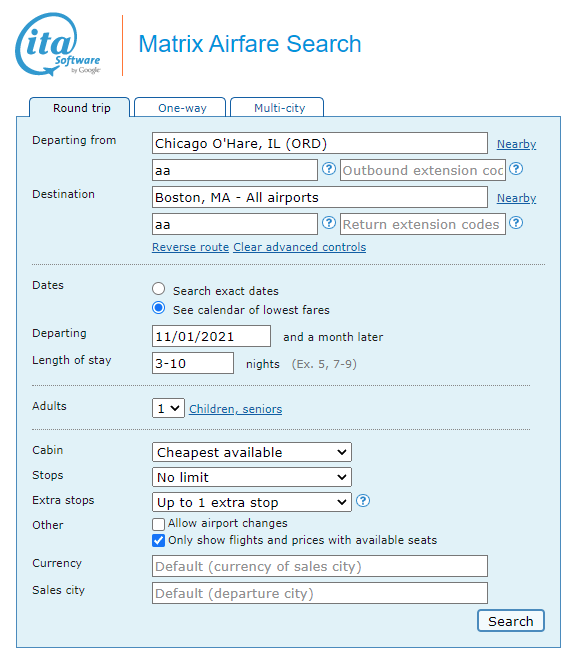Uncheck only show flights with available seats
Screen dimensions: 575x657
tap(158, 541)
